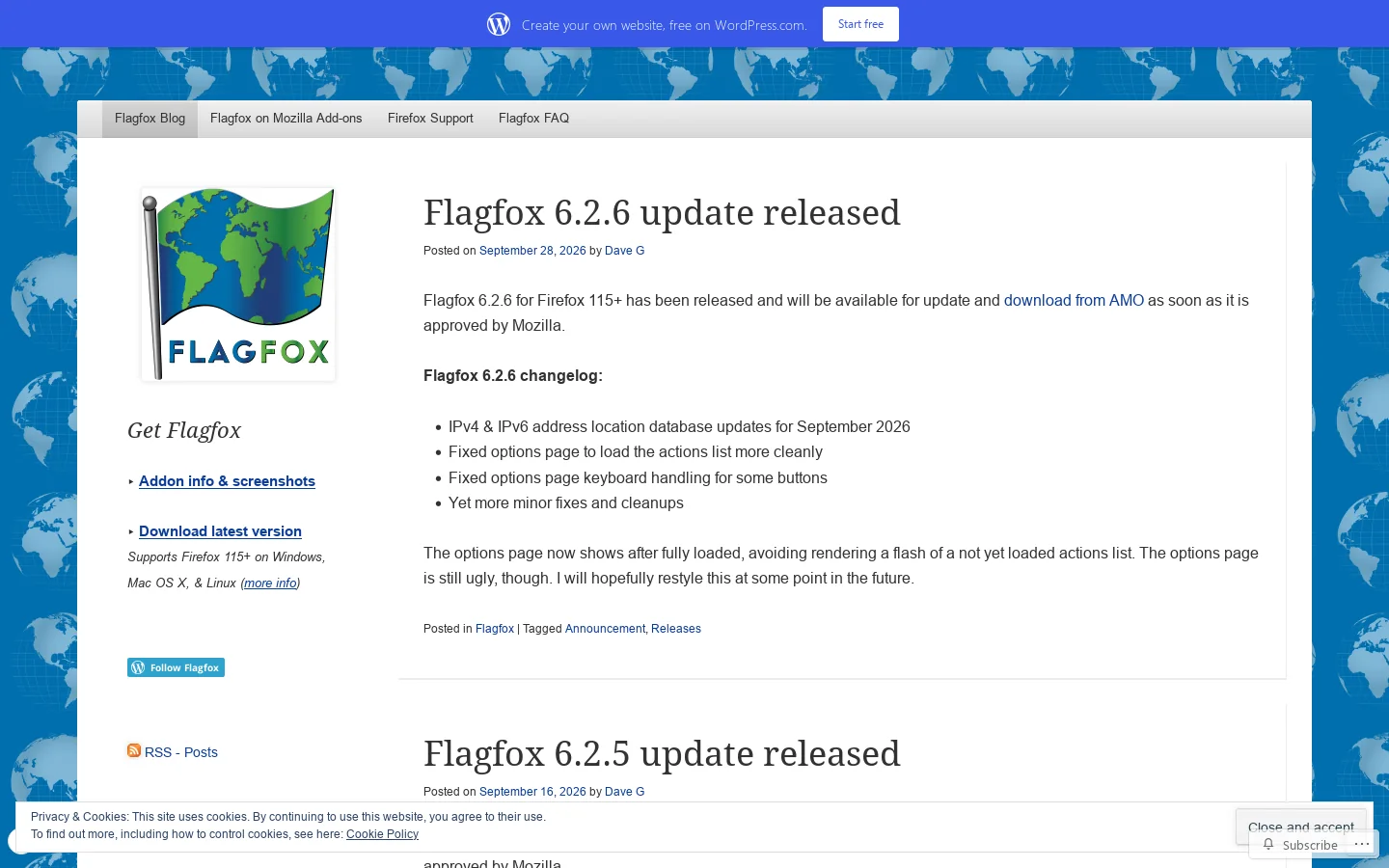The height and width of the screenshot is (868, 1389).
Task: Click the Flagfox category link
Action: point(495,629)
